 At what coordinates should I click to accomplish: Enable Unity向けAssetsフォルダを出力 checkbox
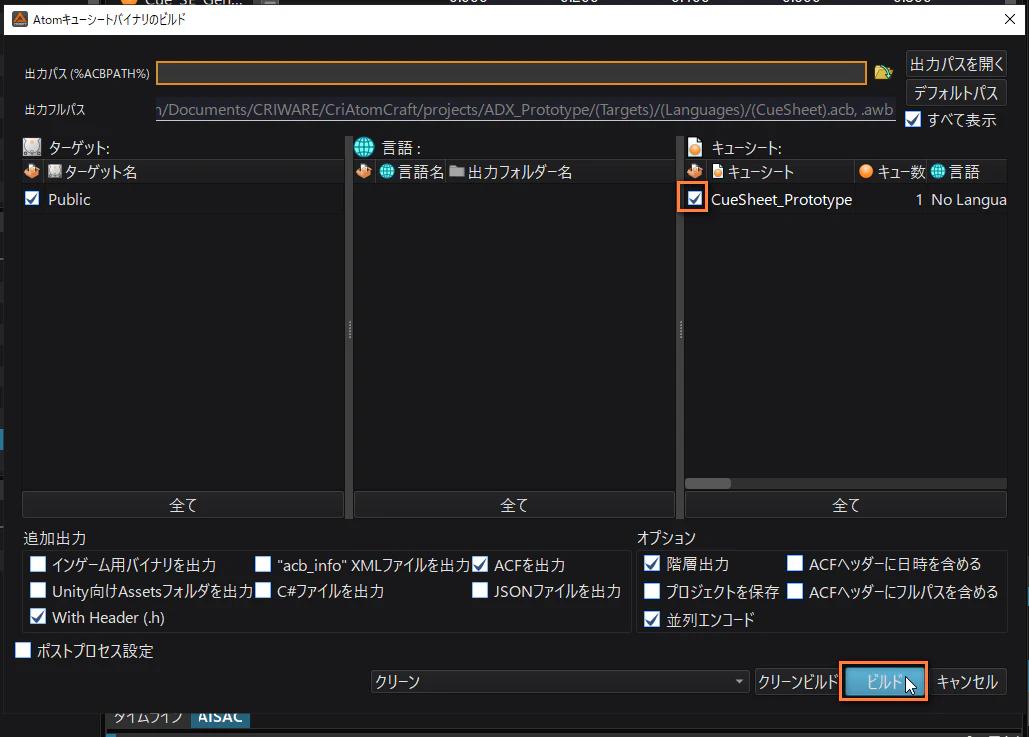[x=38, y=590]
